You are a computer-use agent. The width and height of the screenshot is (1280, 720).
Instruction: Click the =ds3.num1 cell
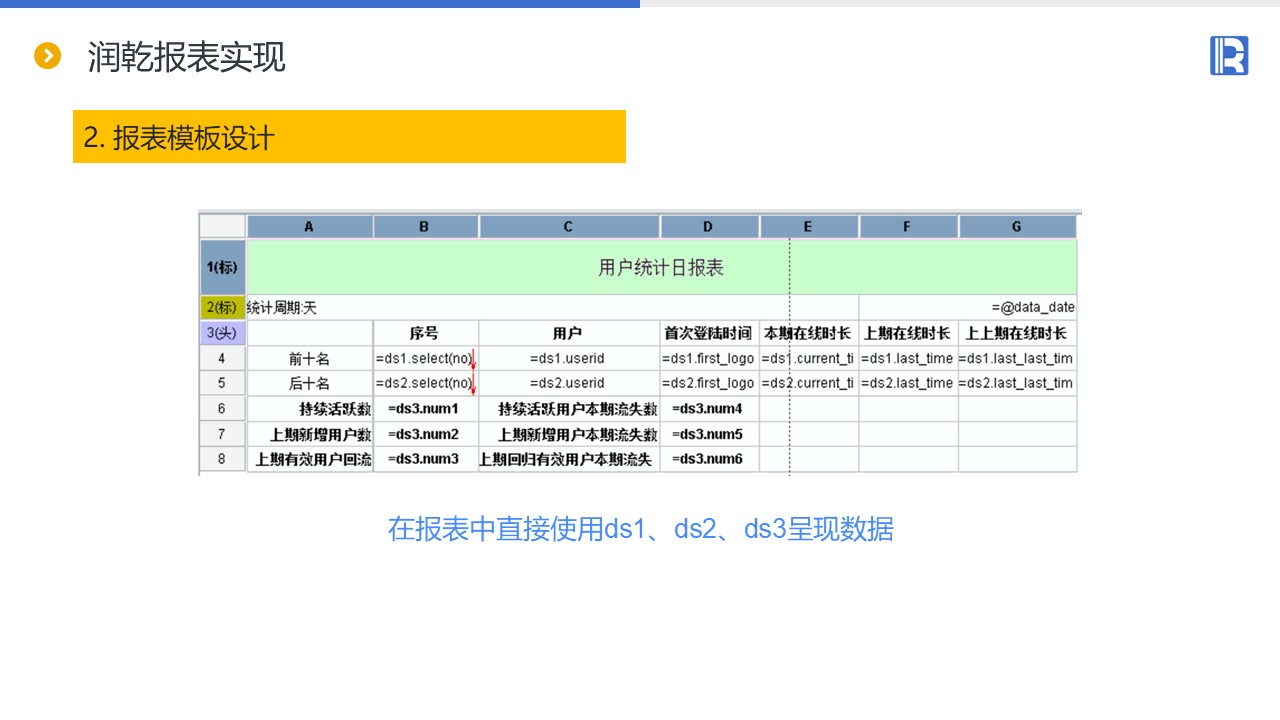click(426, 408)
